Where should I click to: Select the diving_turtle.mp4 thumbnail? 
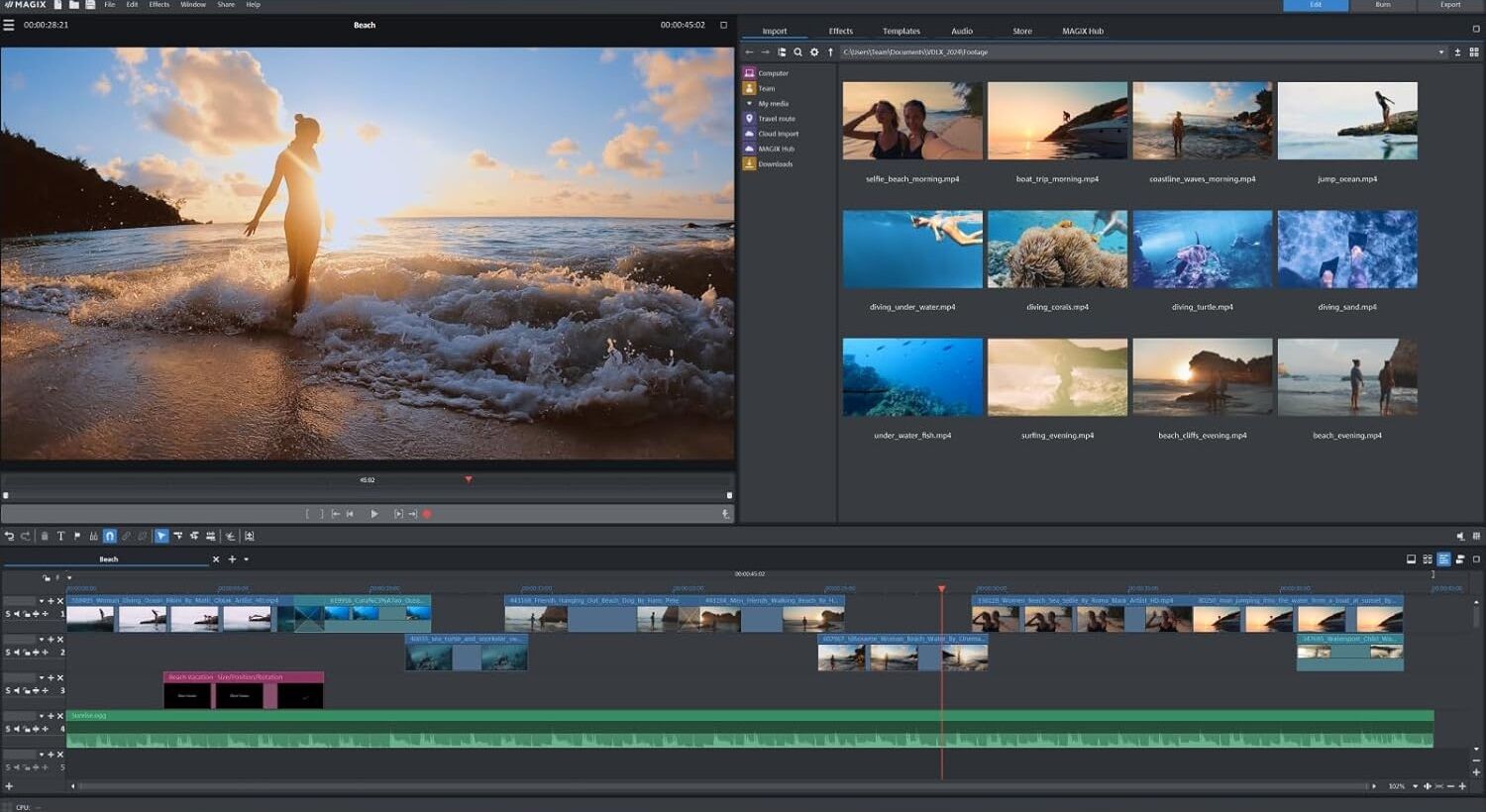[1202, 248]
